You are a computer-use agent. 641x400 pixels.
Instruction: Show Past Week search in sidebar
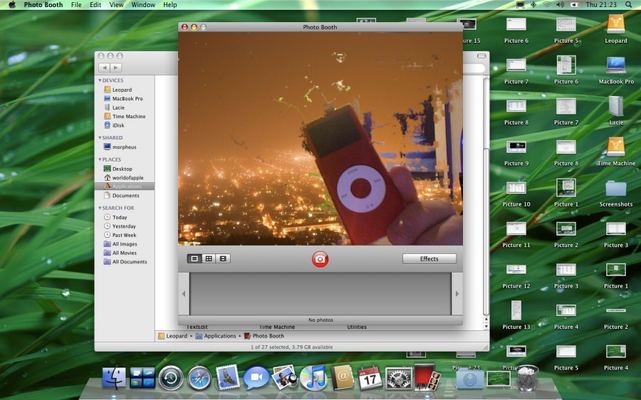tap(124, 235)
